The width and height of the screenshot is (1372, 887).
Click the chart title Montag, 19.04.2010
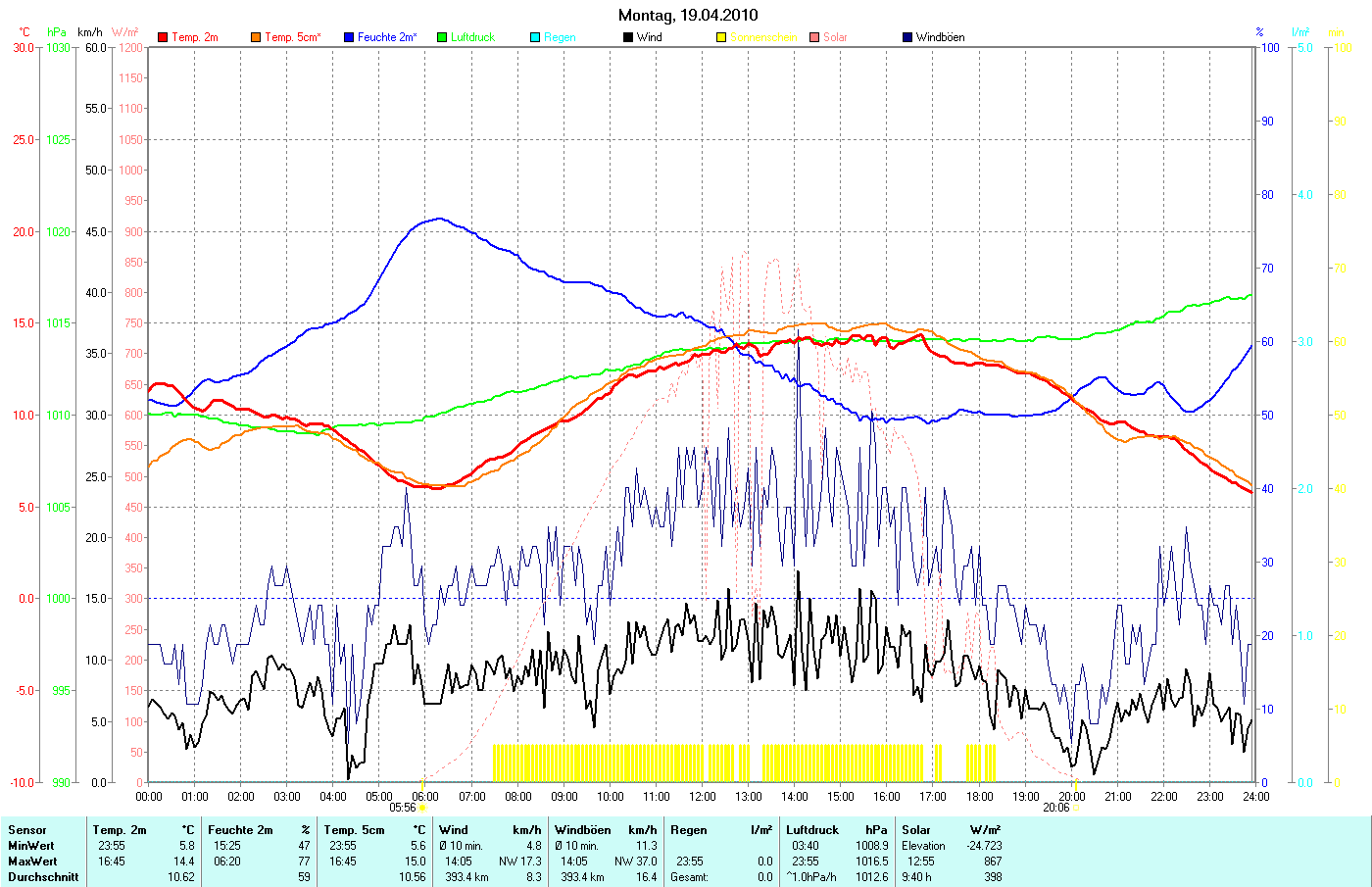(688, 15)
